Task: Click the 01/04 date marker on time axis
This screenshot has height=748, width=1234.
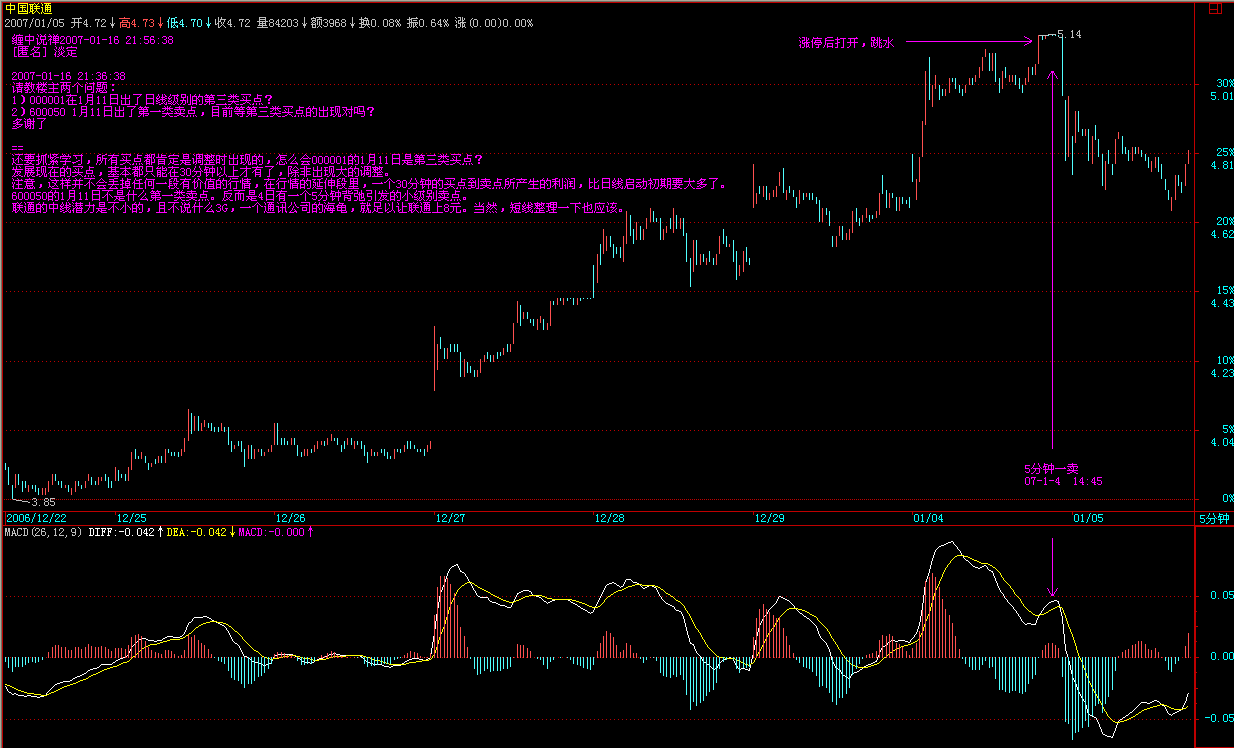Action: click(928, 518)
